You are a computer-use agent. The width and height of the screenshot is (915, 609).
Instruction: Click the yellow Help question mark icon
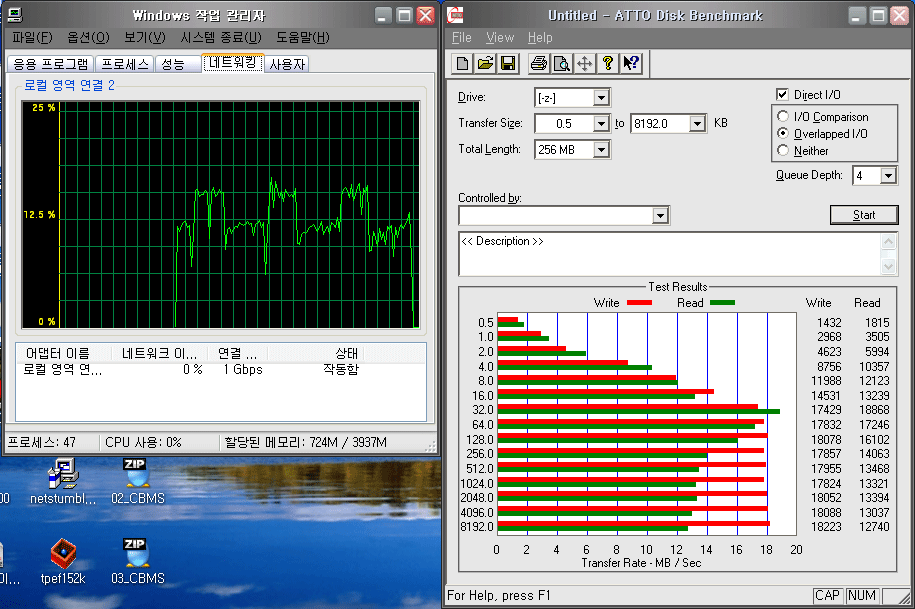click(x=607, y=63)
